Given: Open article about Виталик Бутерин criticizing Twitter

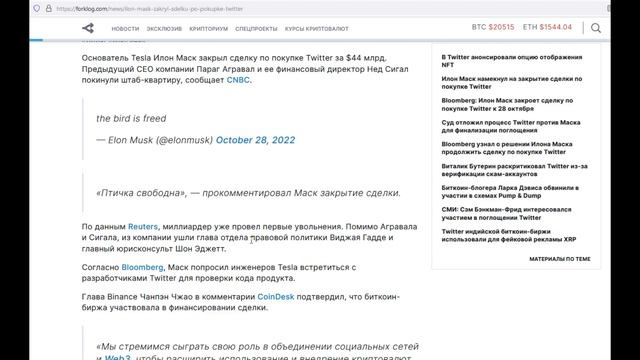Looking at the screenshot, I should click(x=515, y=170).
